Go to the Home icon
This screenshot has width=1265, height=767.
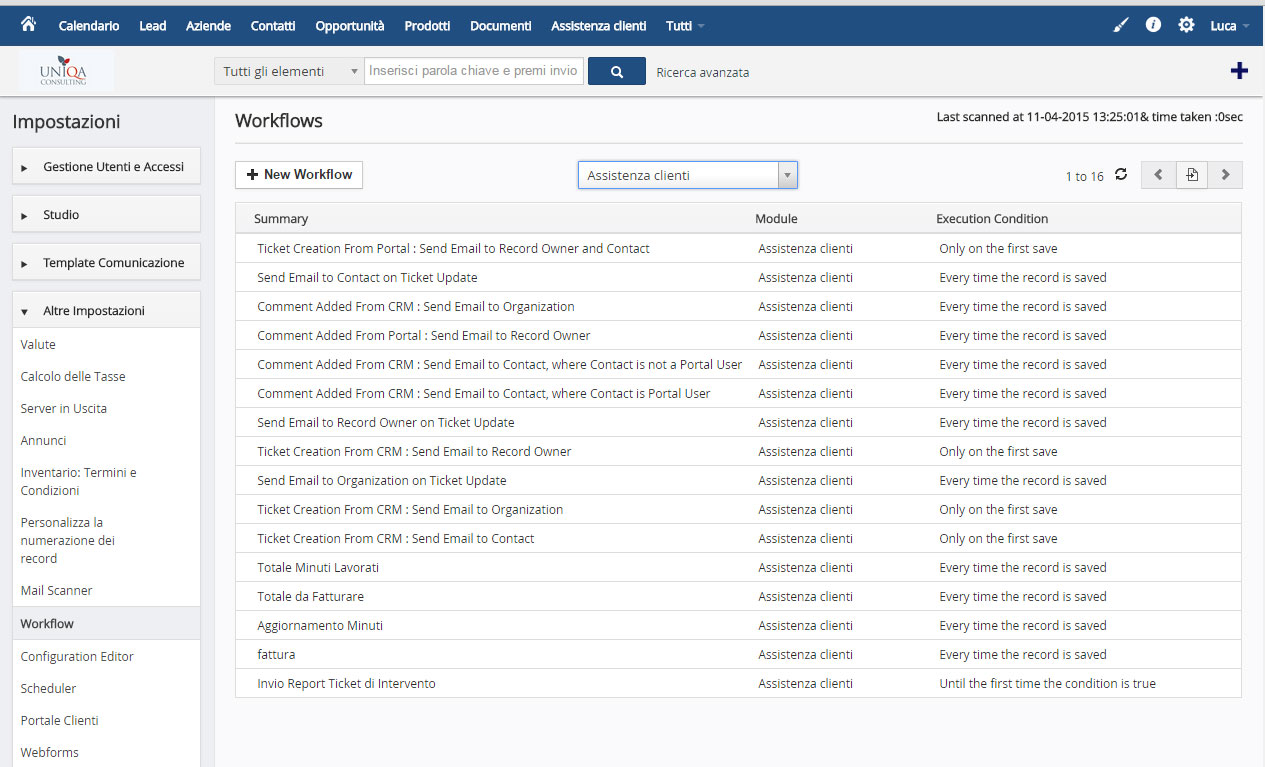coord(28,25)
